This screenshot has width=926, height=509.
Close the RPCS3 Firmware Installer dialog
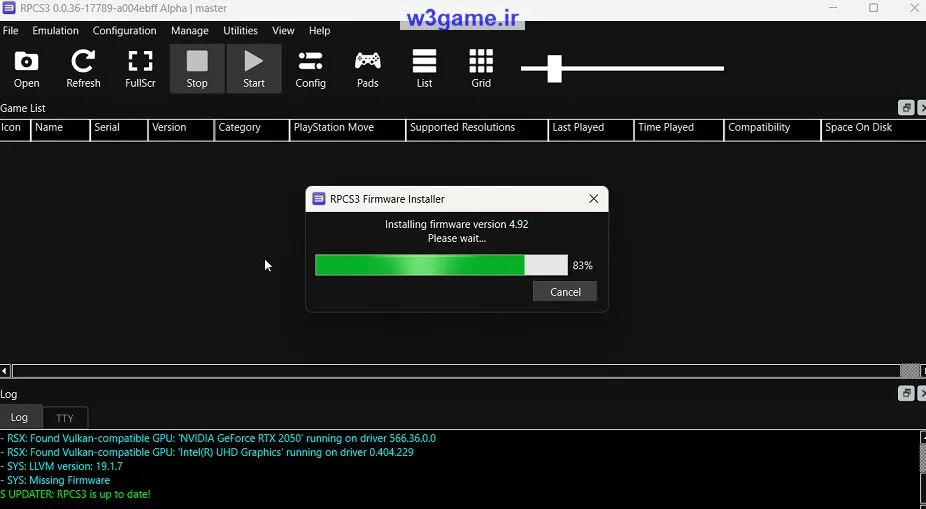pyautogui.click(x=594, y=199)
